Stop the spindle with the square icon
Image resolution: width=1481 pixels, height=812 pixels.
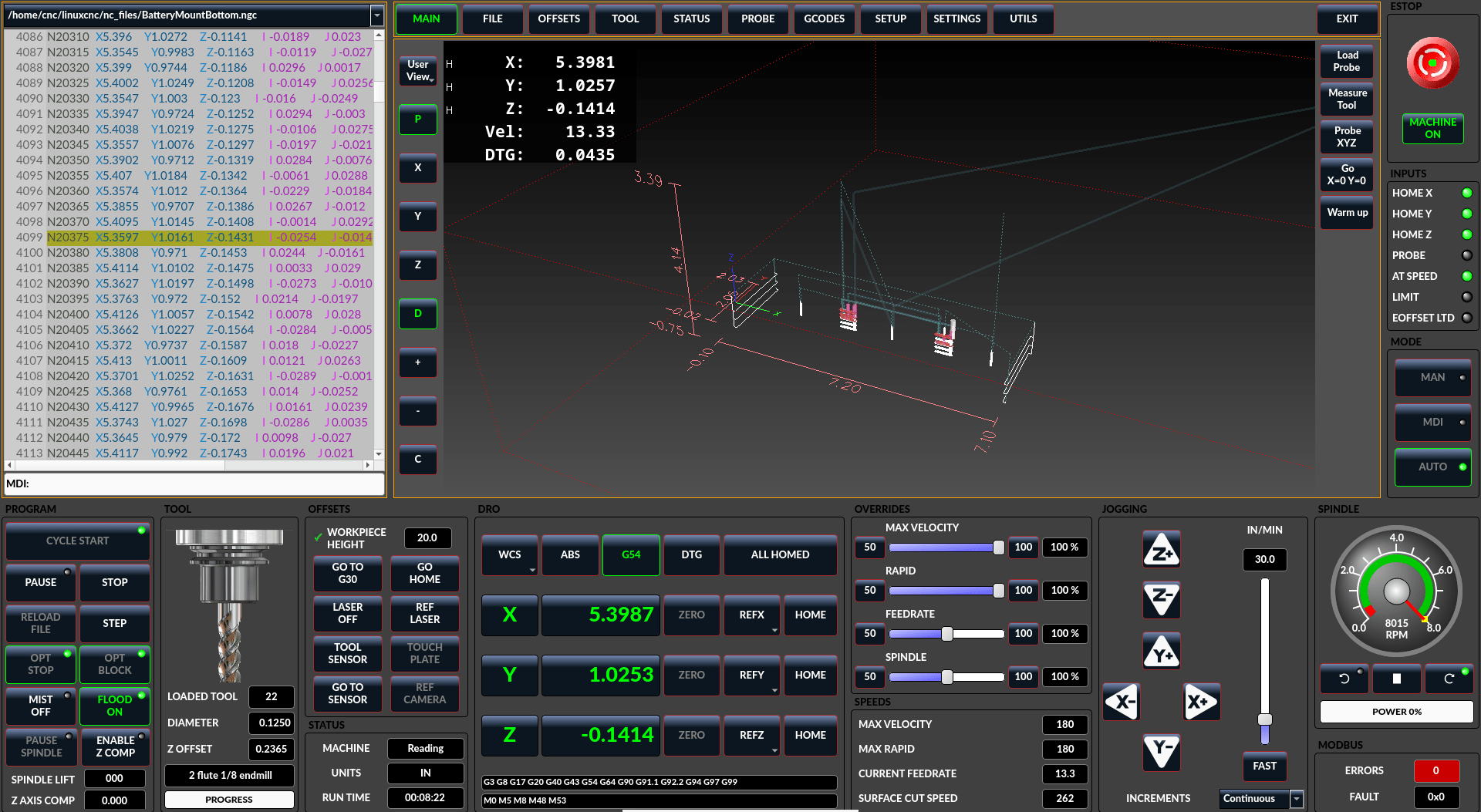point(1396,679)
